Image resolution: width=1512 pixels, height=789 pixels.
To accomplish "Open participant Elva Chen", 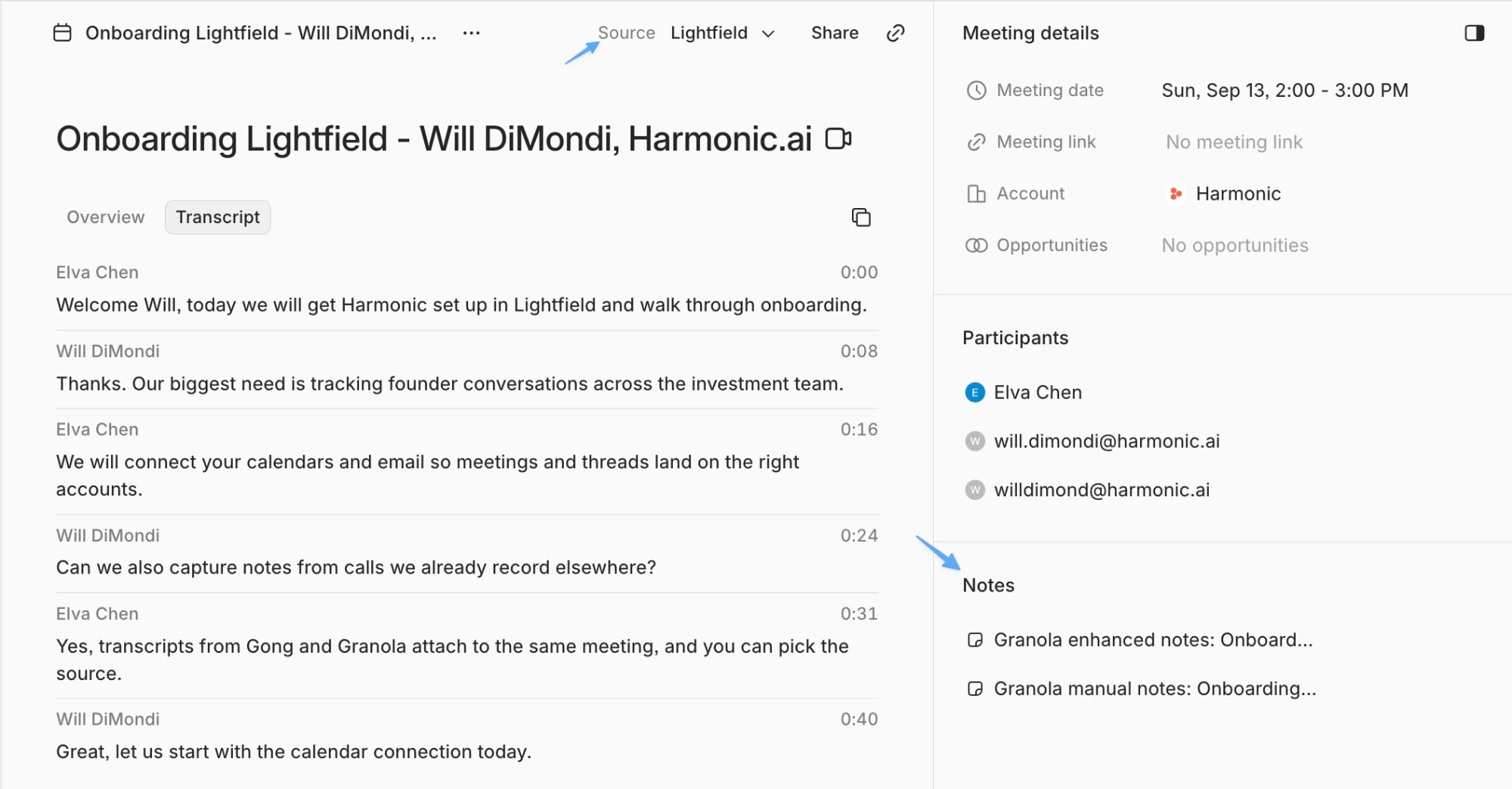I will [x=1038, y=393].
